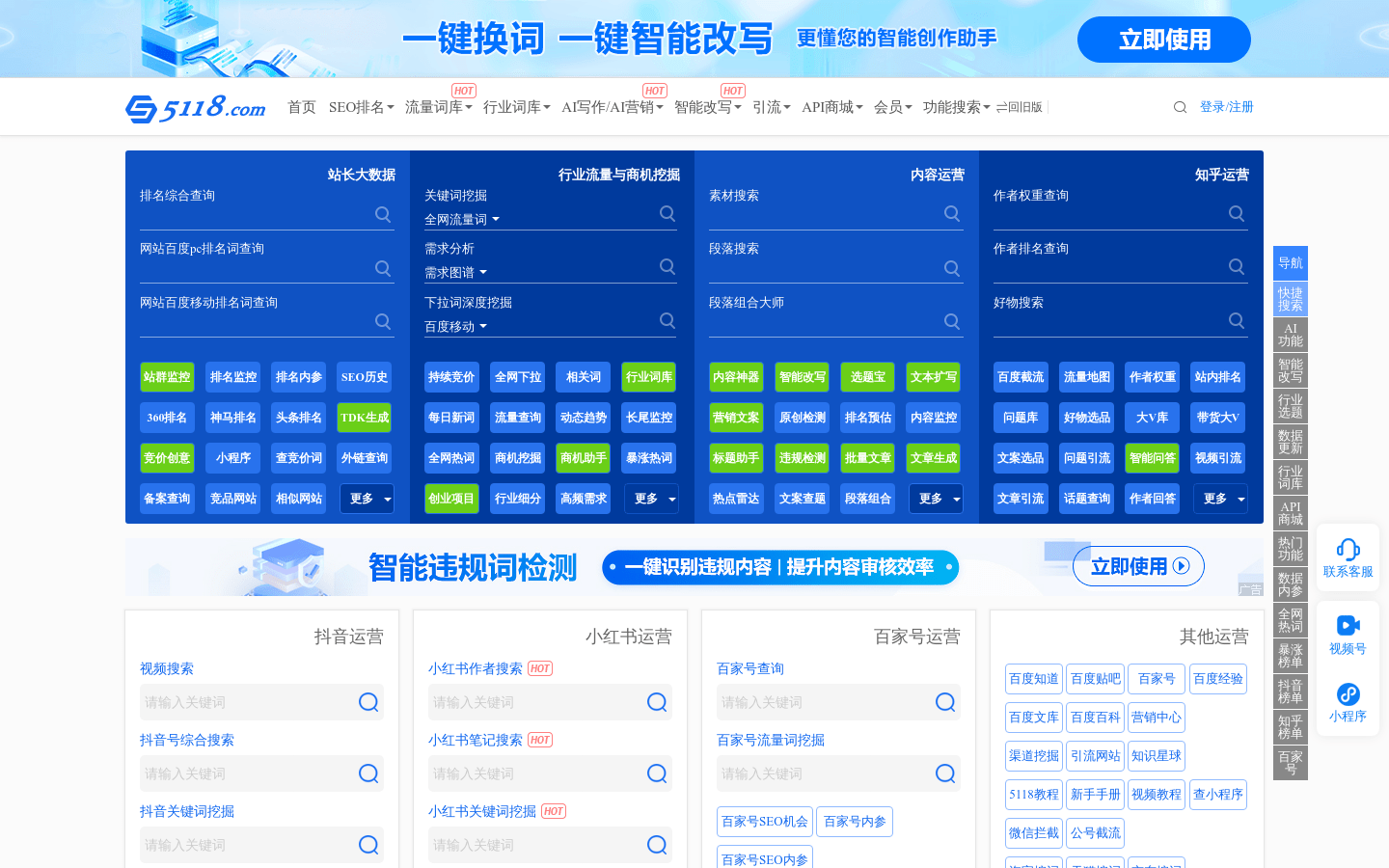
Task: Click search icon for 排名综合查询
Action: [383, 214]
